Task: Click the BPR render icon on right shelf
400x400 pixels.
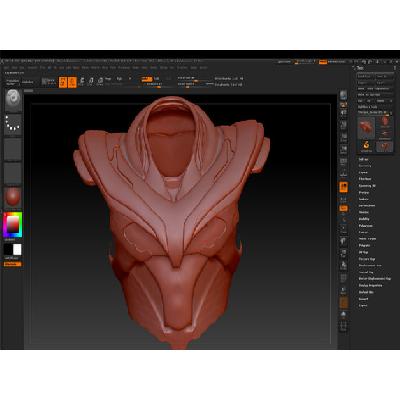Action: coord(343,95)
